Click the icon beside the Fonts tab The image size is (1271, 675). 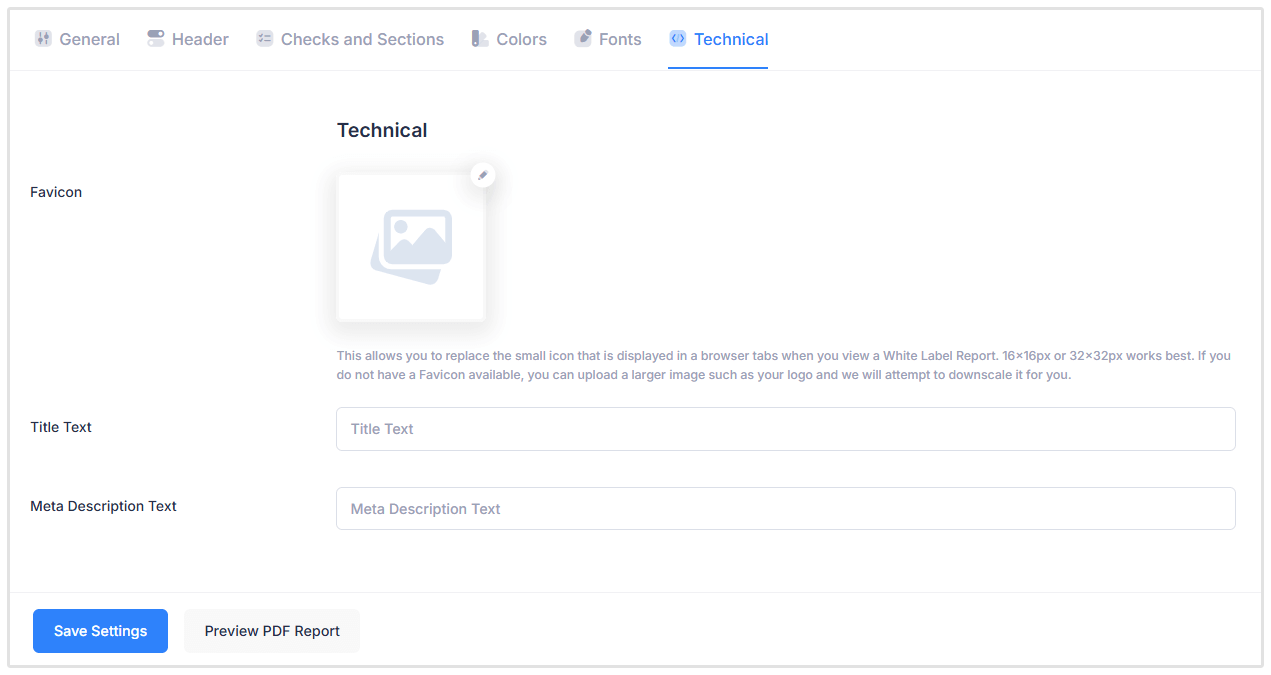[583, 39]
